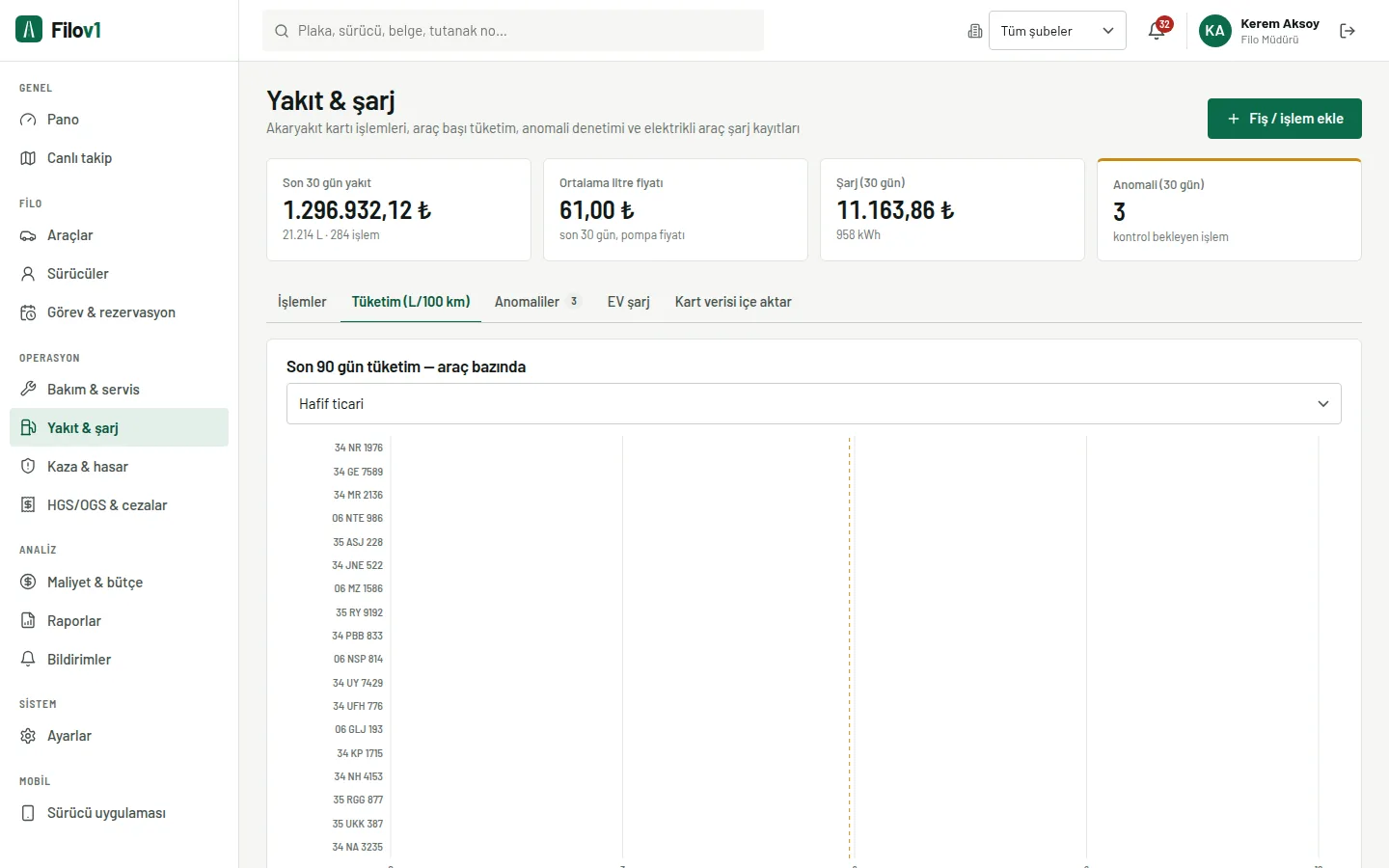Open Kaza & hasar shield icon
Screen dimensions: 1389x868
[x=28, y=467]
